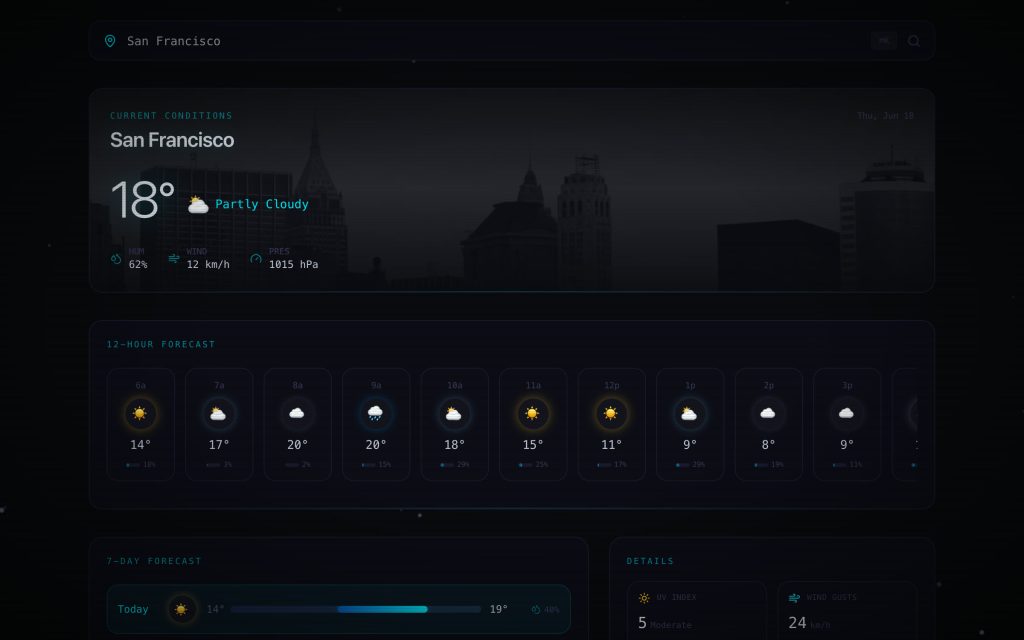Click the 15° temperature in 11a card
1024x640 pixels.
point(533,445)
